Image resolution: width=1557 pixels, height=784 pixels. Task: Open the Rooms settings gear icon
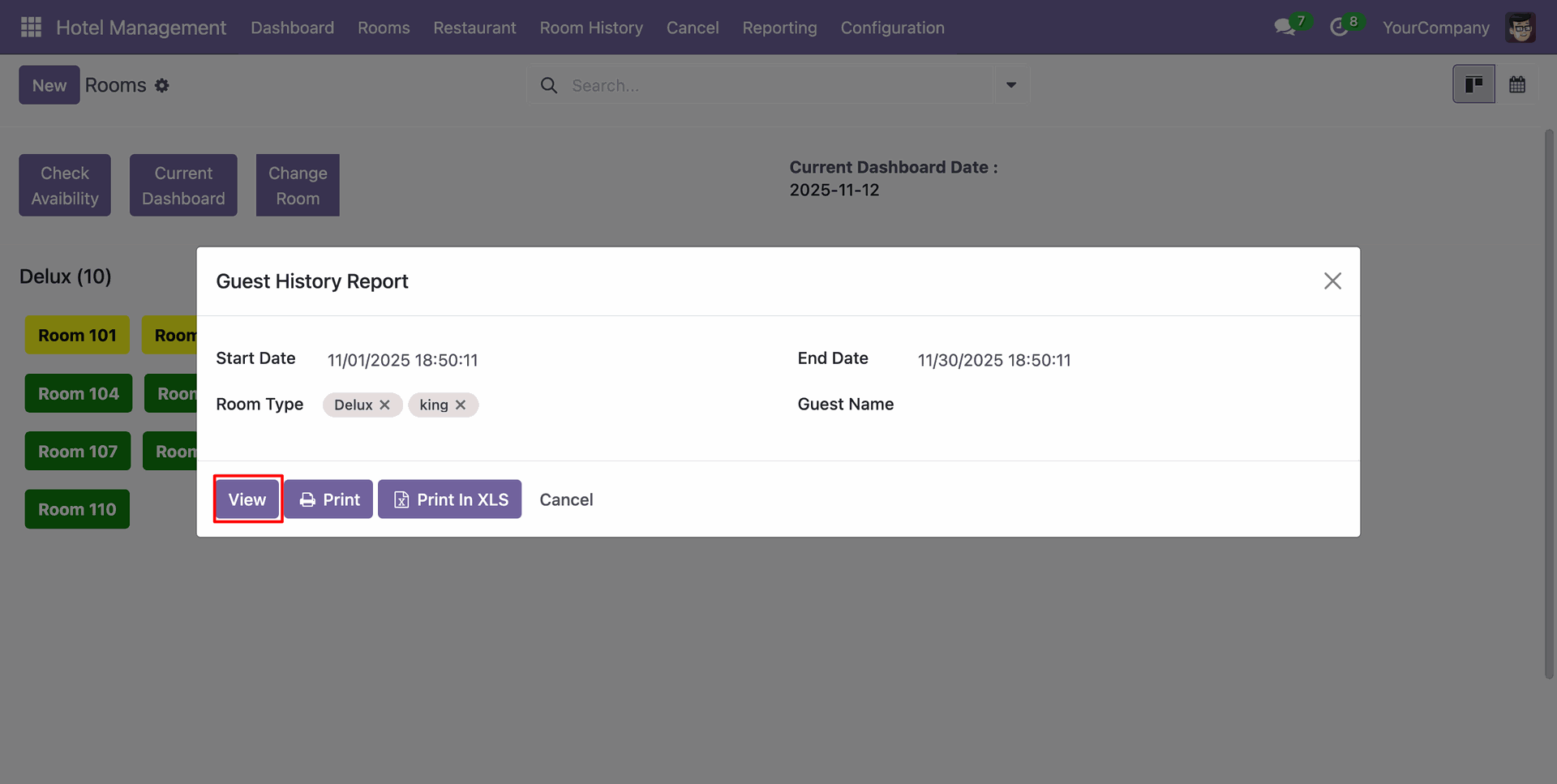click(x=162, y=86)
